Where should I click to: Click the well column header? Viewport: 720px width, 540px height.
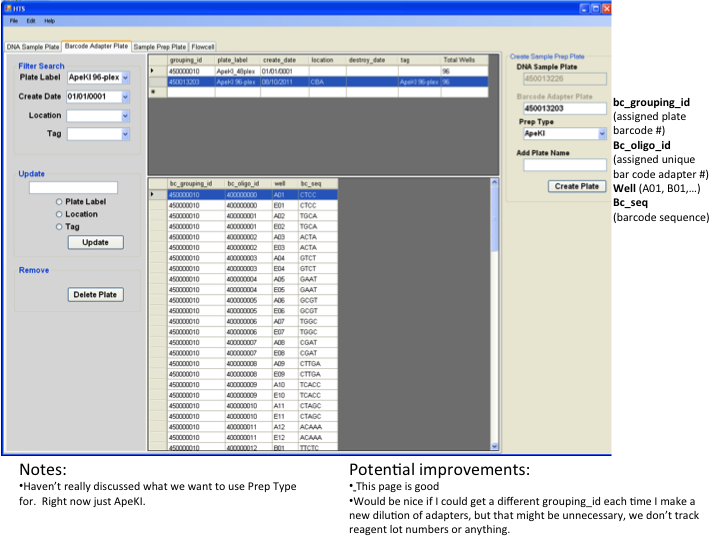pos(285,184)
